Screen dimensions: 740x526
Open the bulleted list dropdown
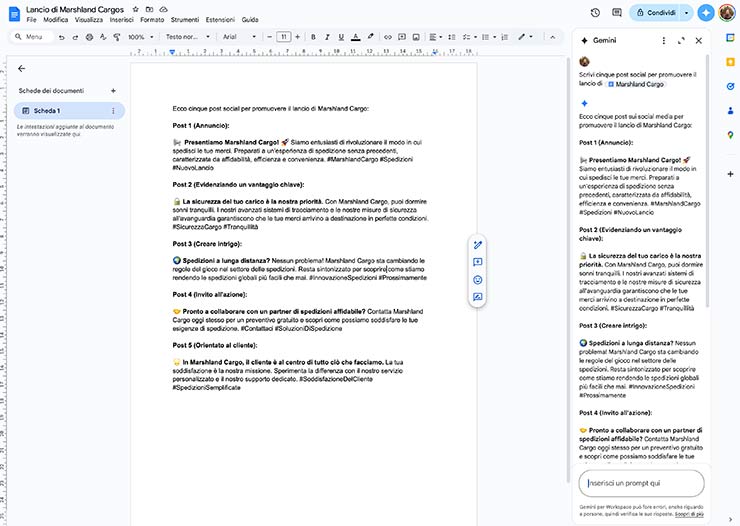(488, 37)
